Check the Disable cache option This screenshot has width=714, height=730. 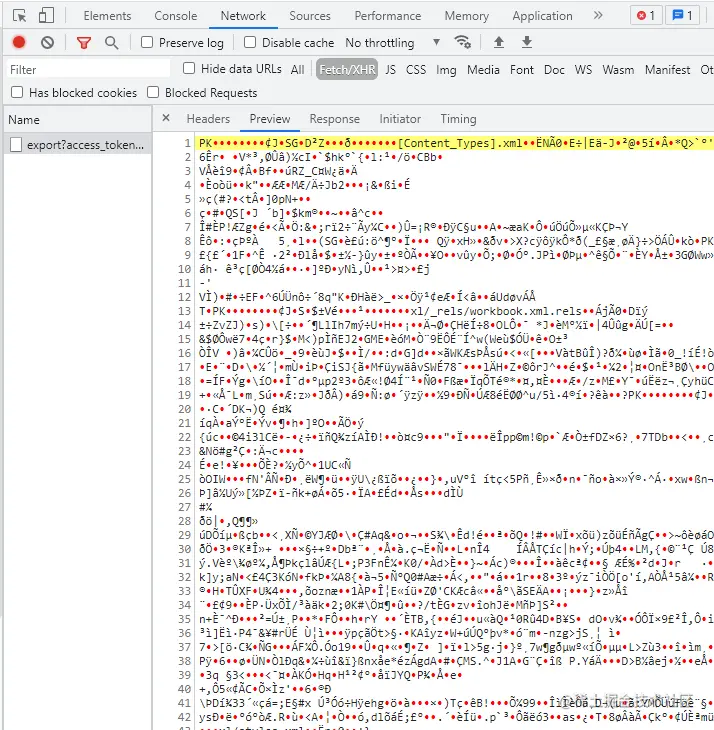click(x=250, y=42)
